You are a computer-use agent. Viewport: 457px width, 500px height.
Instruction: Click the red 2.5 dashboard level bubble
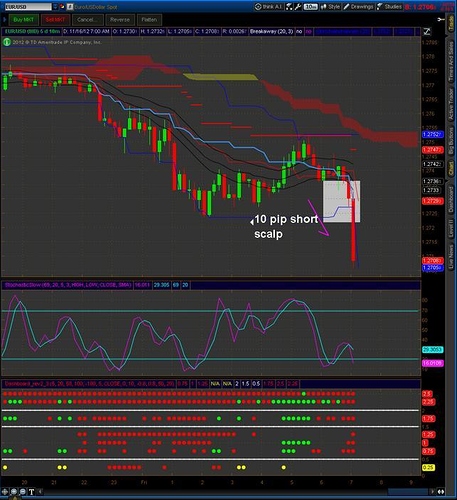click(x=427, y=394)
